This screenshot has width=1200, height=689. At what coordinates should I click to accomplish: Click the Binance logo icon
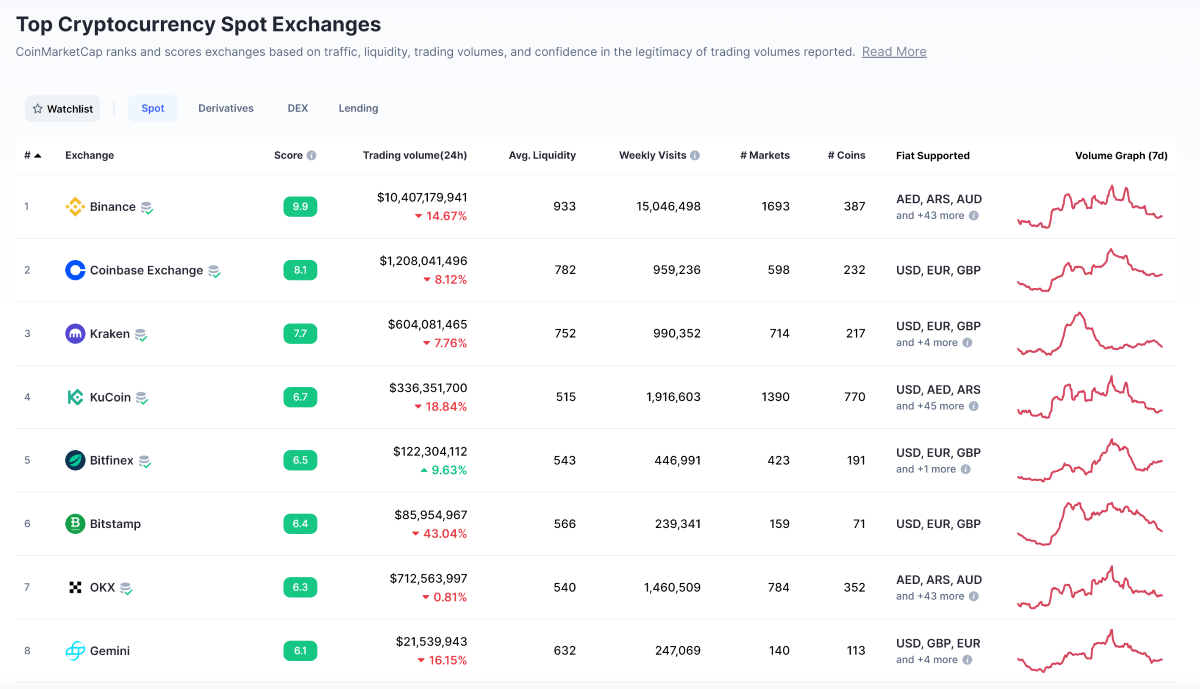pyautogui.click(x=75, y=207)
